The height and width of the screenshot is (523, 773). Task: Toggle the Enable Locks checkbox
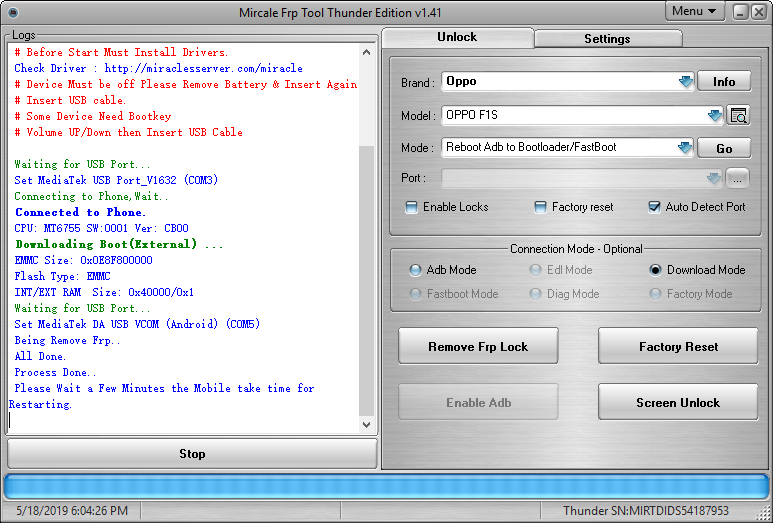[411, 207]
